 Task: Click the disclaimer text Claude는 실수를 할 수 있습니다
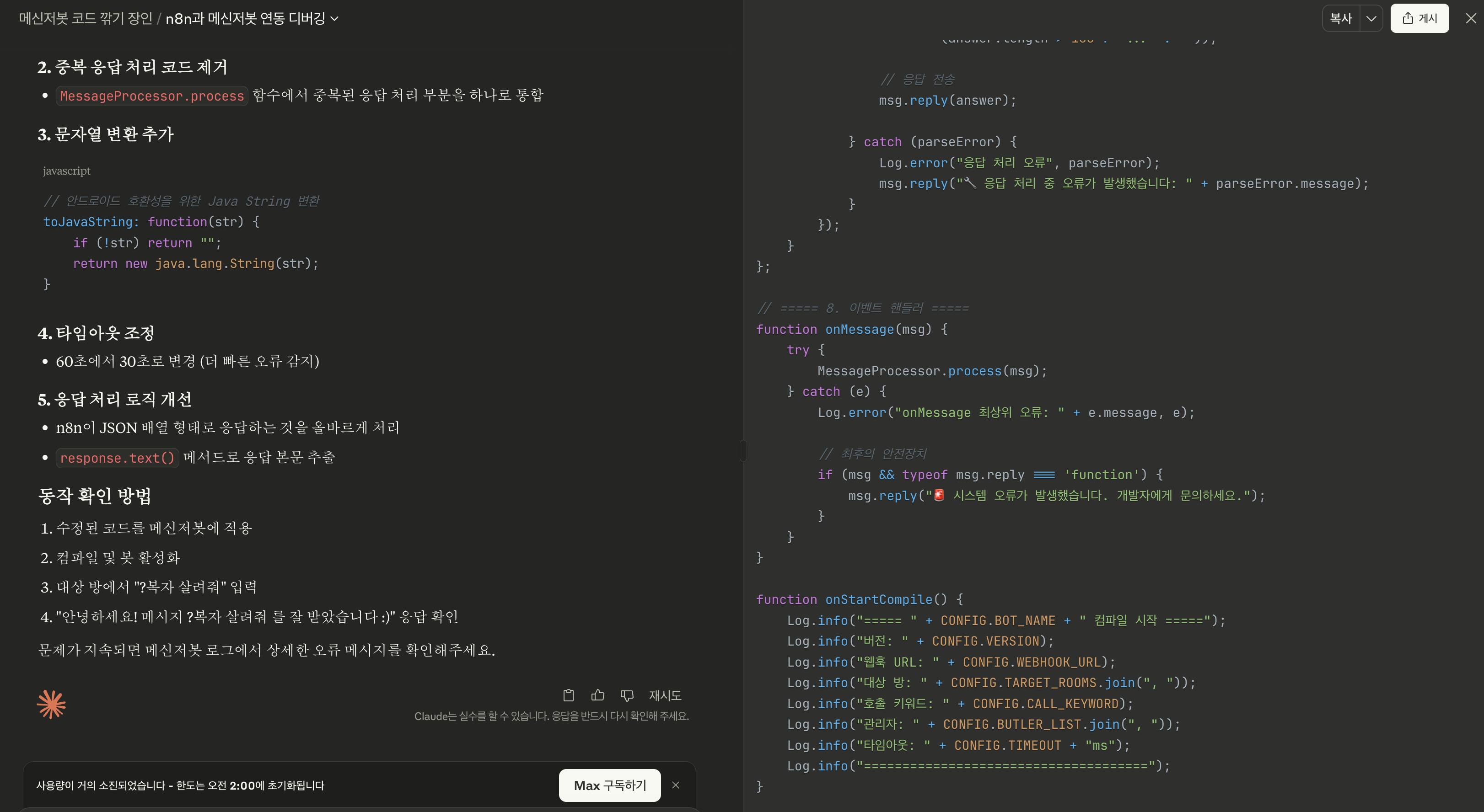click(x=551, y=716)
